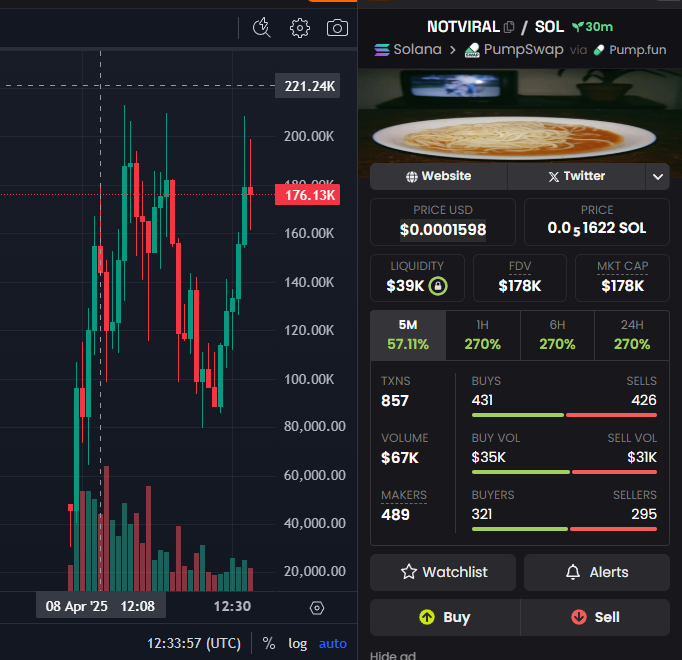This screenshot has height=660, width=682.
Task: Click the PRICE USD $0.0001598 box
Action: [x=443, y=222]
